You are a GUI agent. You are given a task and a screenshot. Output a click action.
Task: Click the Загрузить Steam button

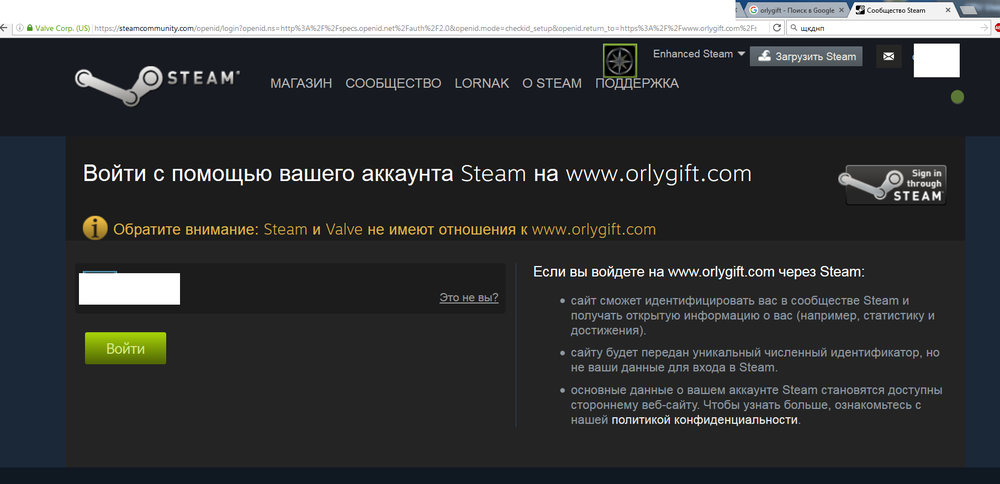tap(808, 56)
